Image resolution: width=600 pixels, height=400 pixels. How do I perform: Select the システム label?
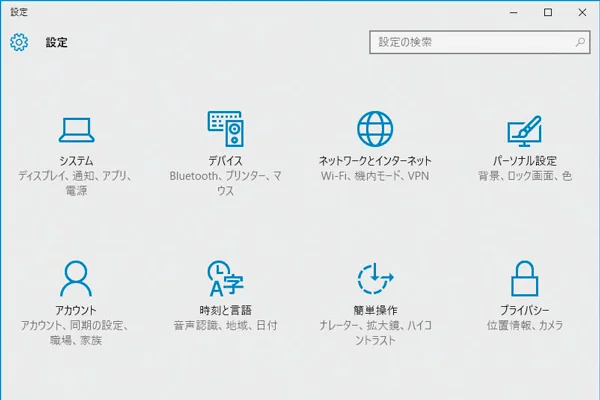(x=76, y=160)
